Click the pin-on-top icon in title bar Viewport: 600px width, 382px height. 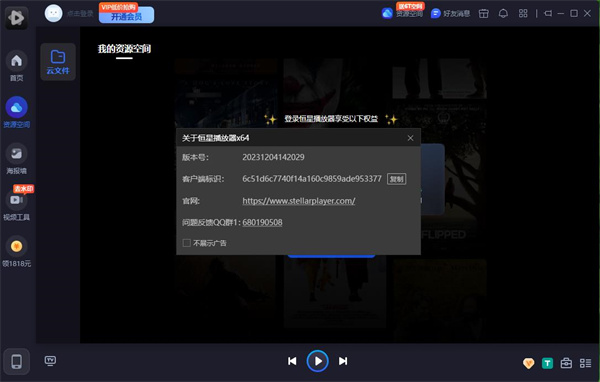coord(548,13)
